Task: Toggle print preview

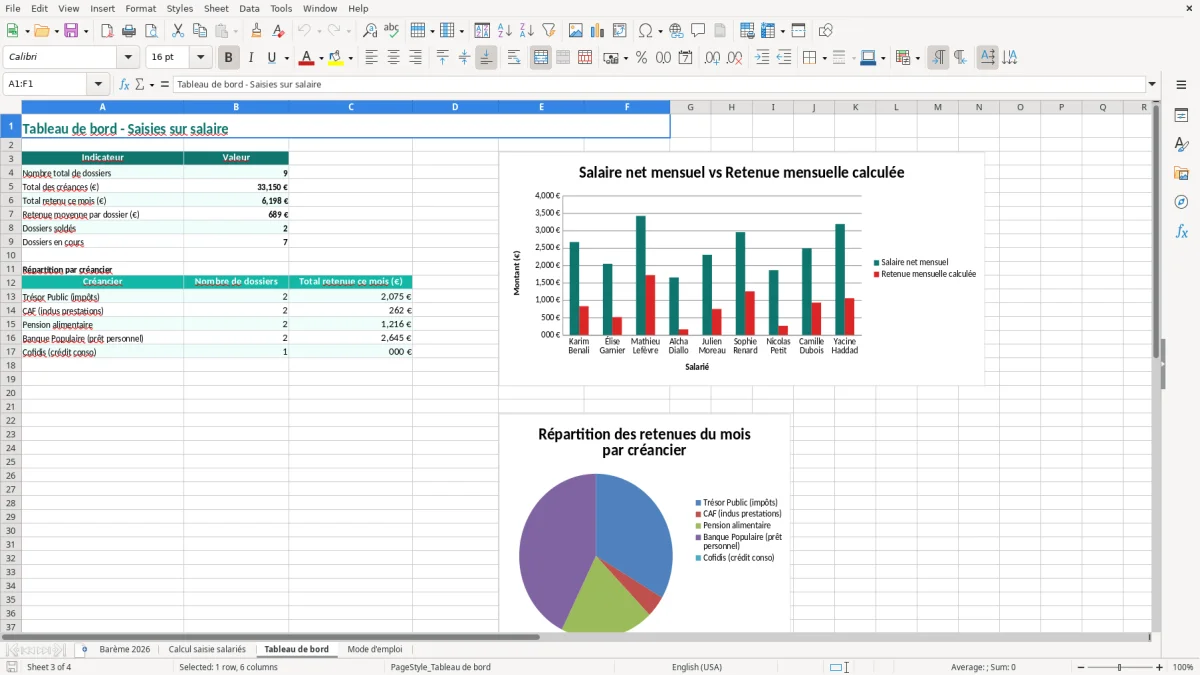Action: (151, 31)
